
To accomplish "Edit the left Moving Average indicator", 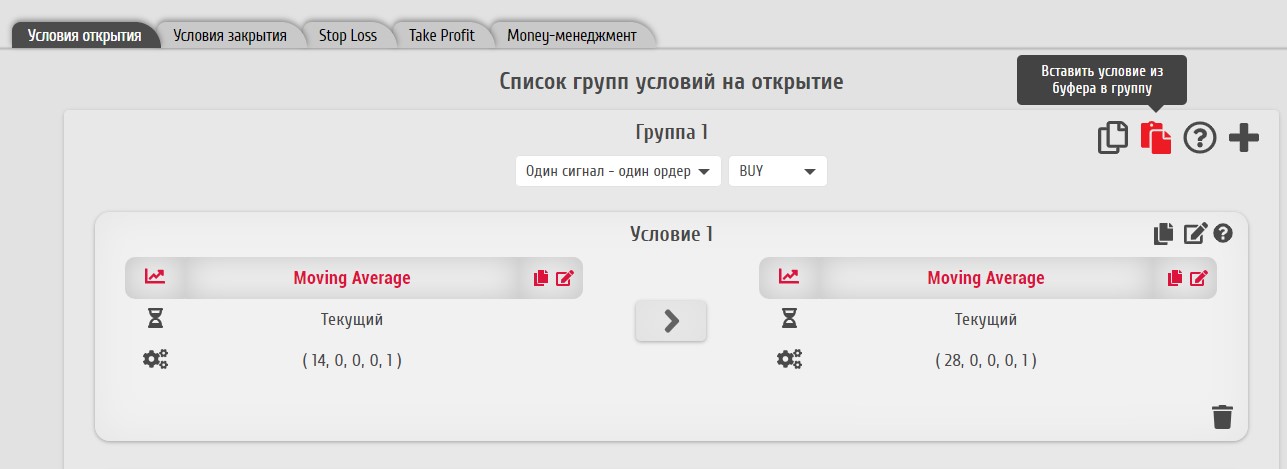I will coord(565,278).
